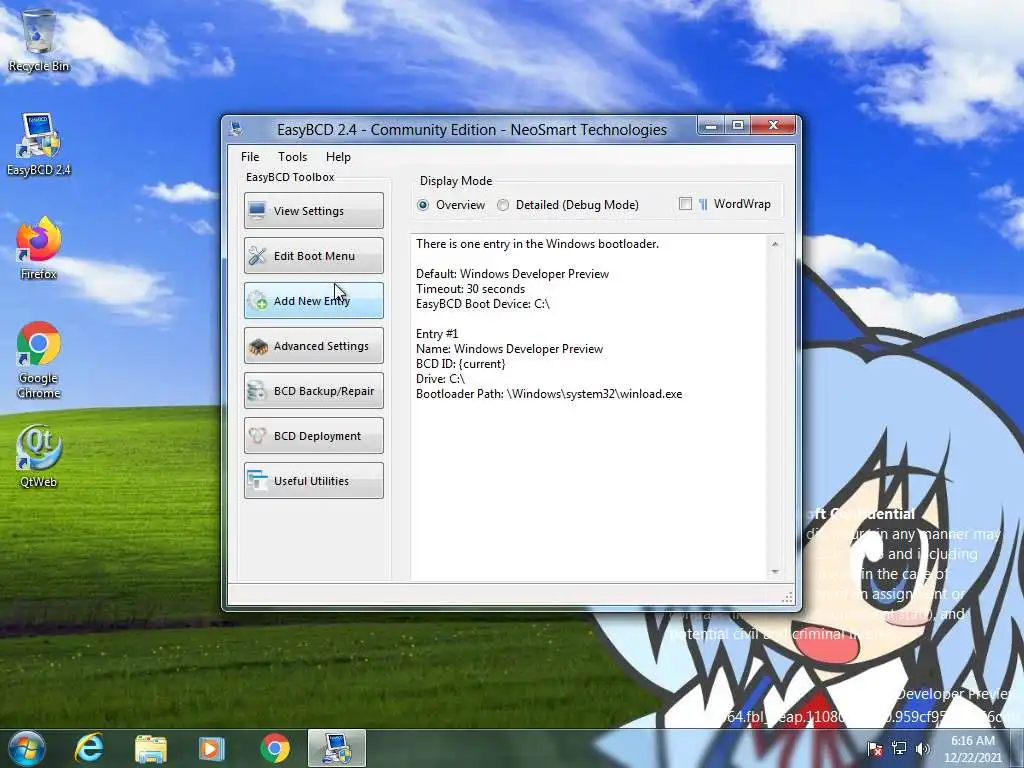Click the 'Bootloader Path' line
Screen dimensions: 1024x768
(x=549, y=394)
